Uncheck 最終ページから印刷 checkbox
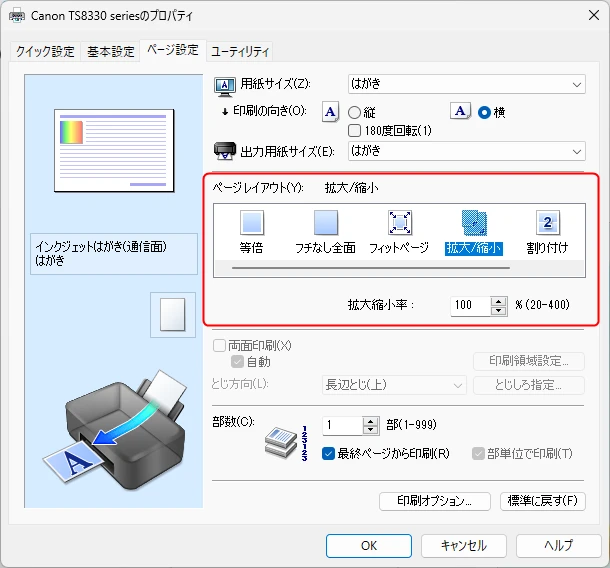This screenshot has height=568, width=610. (328, 453)
